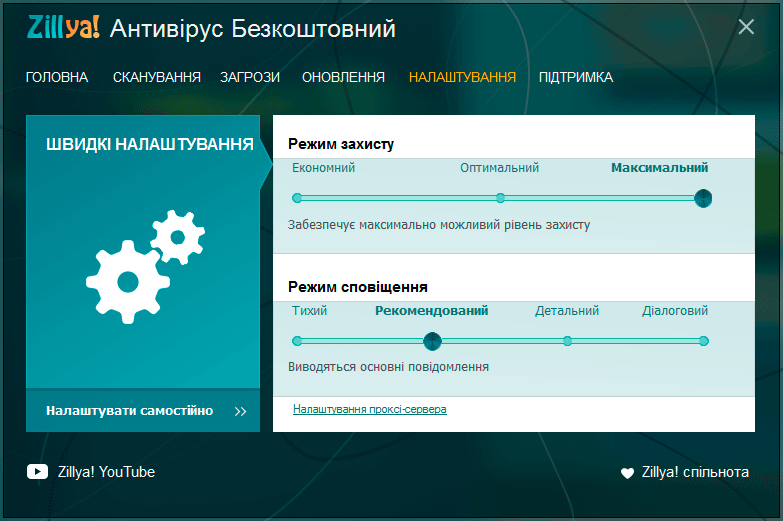783x521 pixels.
Task: Set protection mode to Економний
Action: (x=297, y=198)
